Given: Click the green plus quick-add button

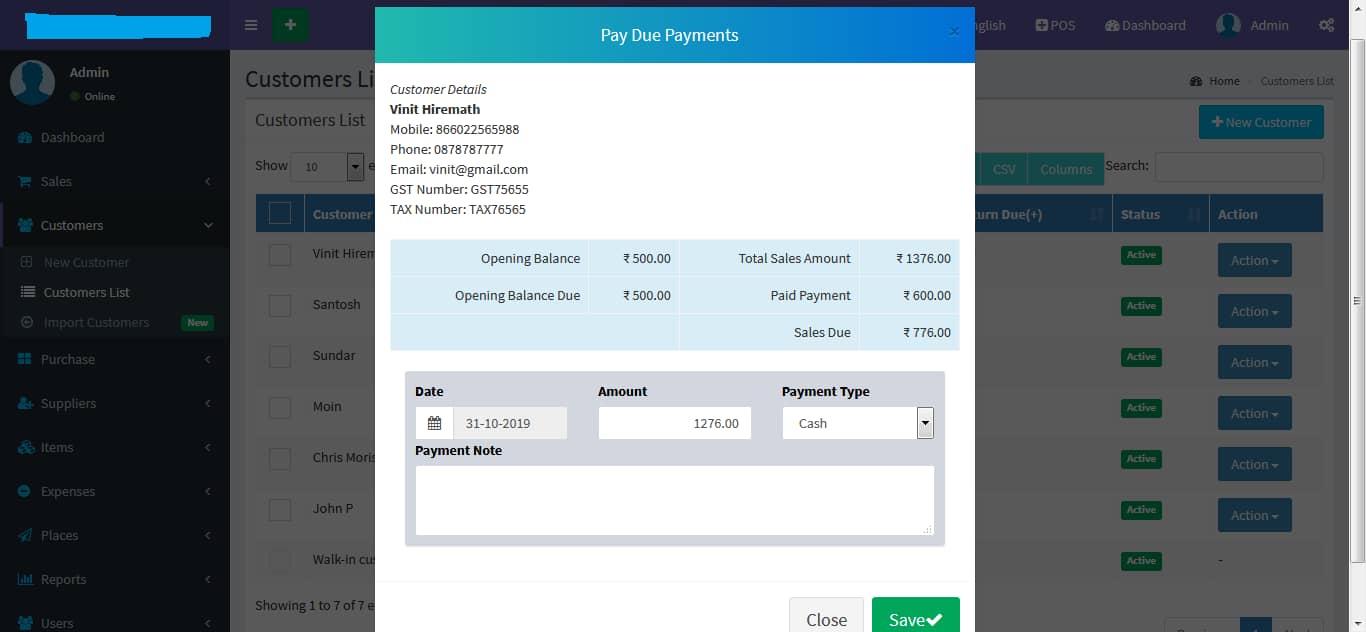Looking at the screenshot, I should coord(290,25).
